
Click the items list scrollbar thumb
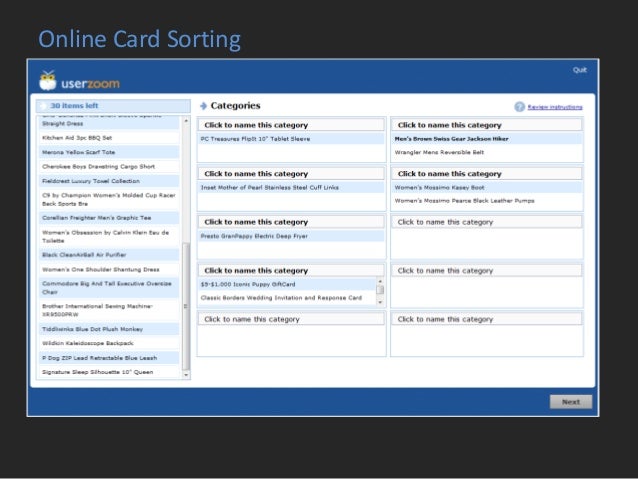point(186,306)
